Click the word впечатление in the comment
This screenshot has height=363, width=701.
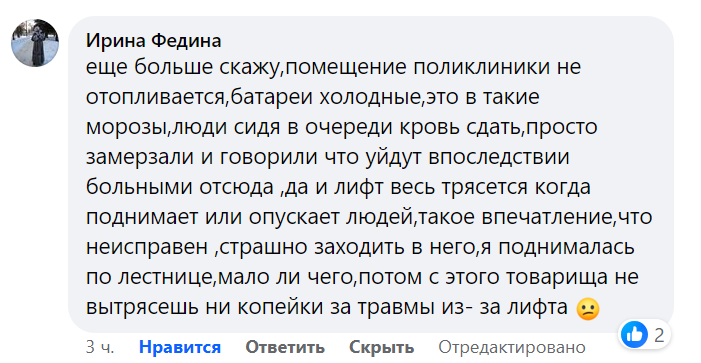547,217
